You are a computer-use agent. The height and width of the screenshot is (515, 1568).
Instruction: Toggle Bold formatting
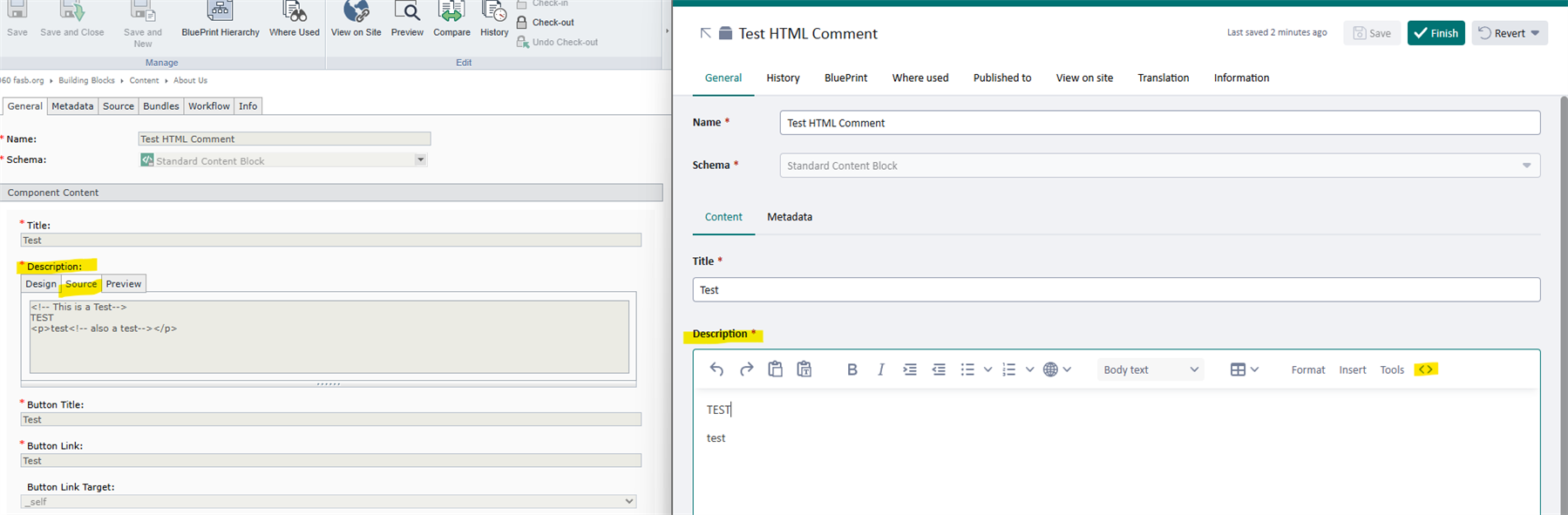coord(852,369)
